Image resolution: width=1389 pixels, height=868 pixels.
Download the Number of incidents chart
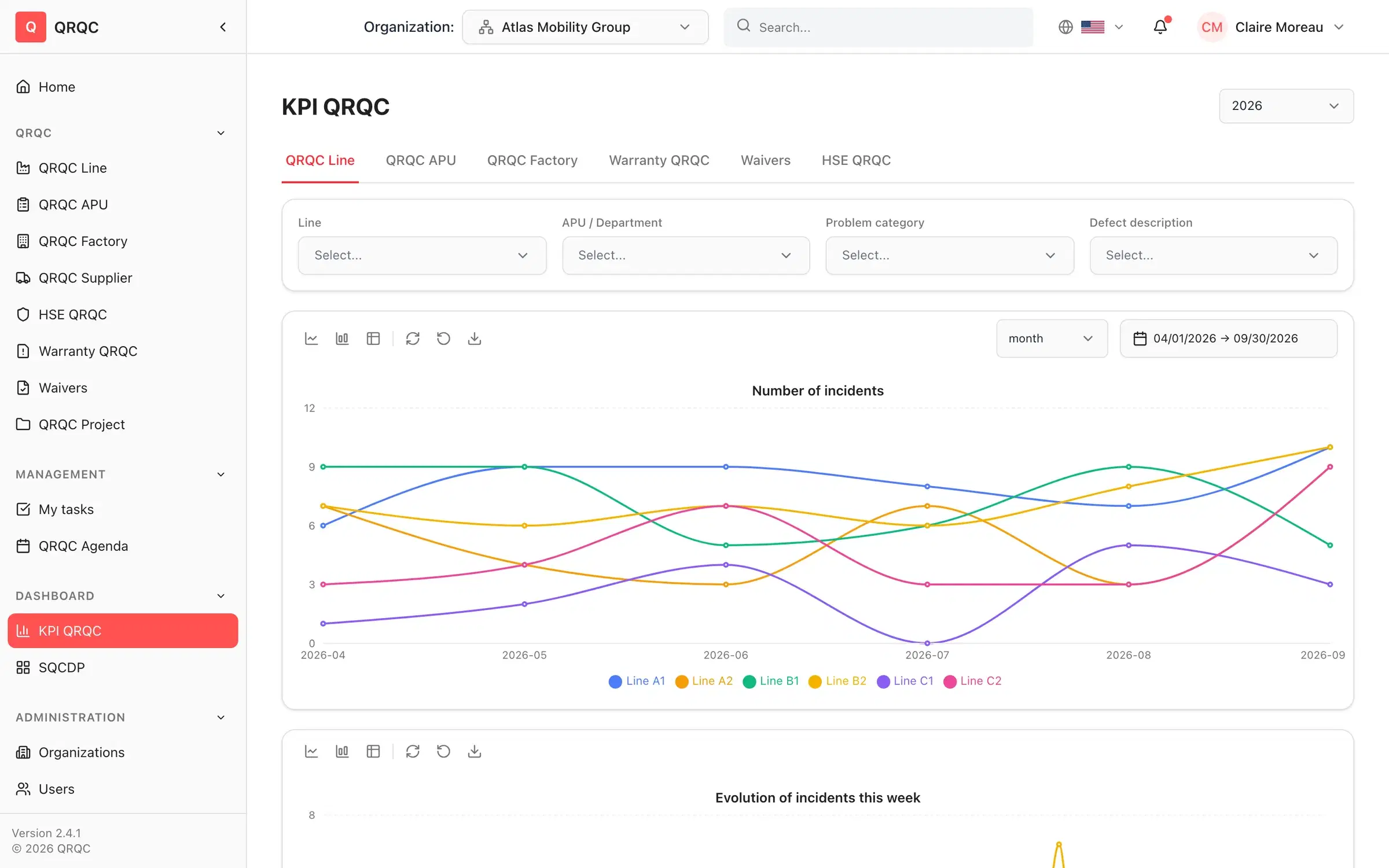475,339
